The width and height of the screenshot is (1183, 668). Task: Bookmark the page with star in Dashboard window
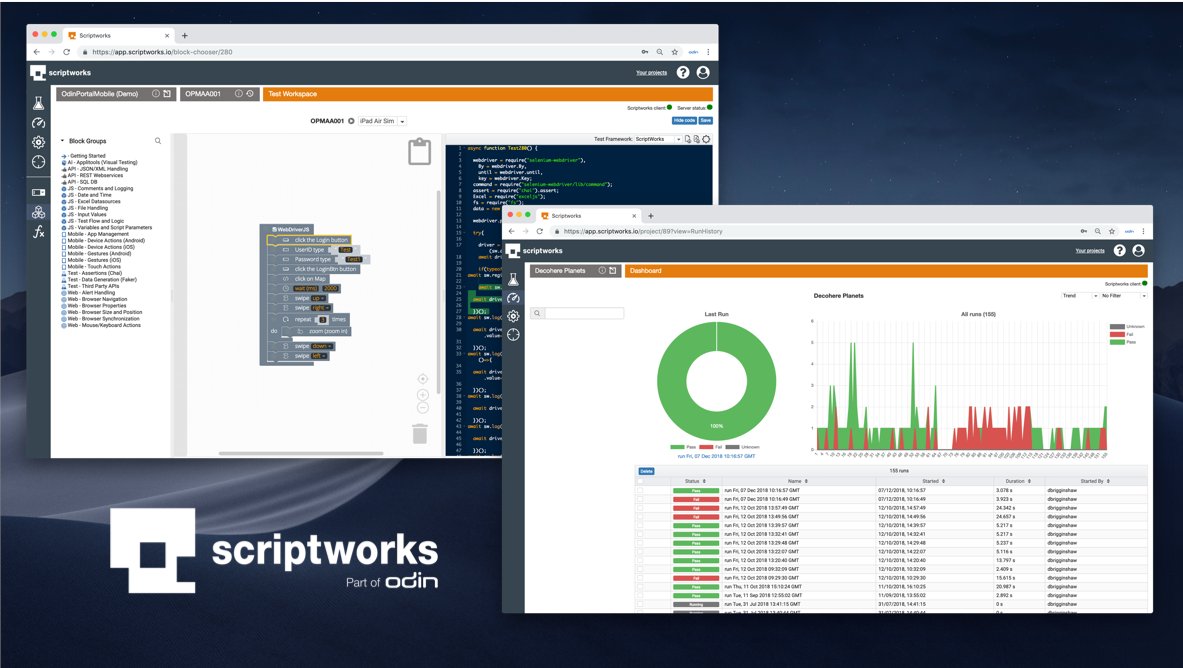1112,231
